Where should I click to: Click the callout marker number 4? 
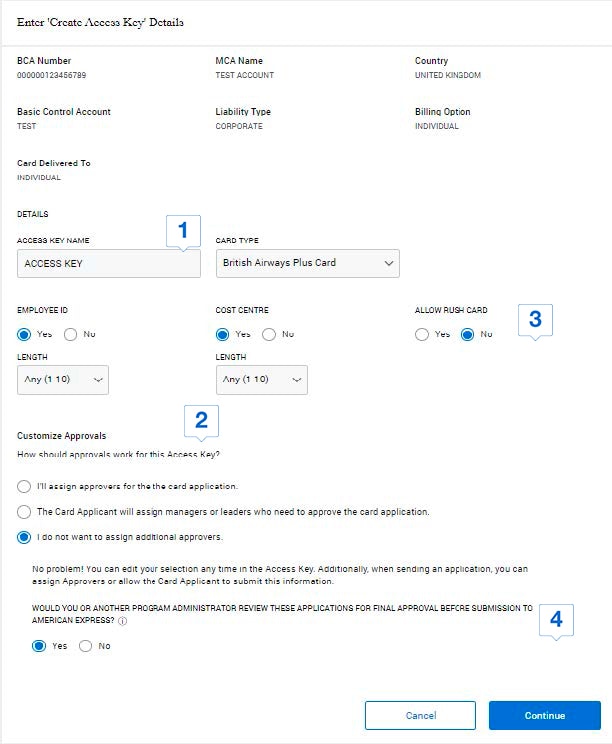[556, 620]
